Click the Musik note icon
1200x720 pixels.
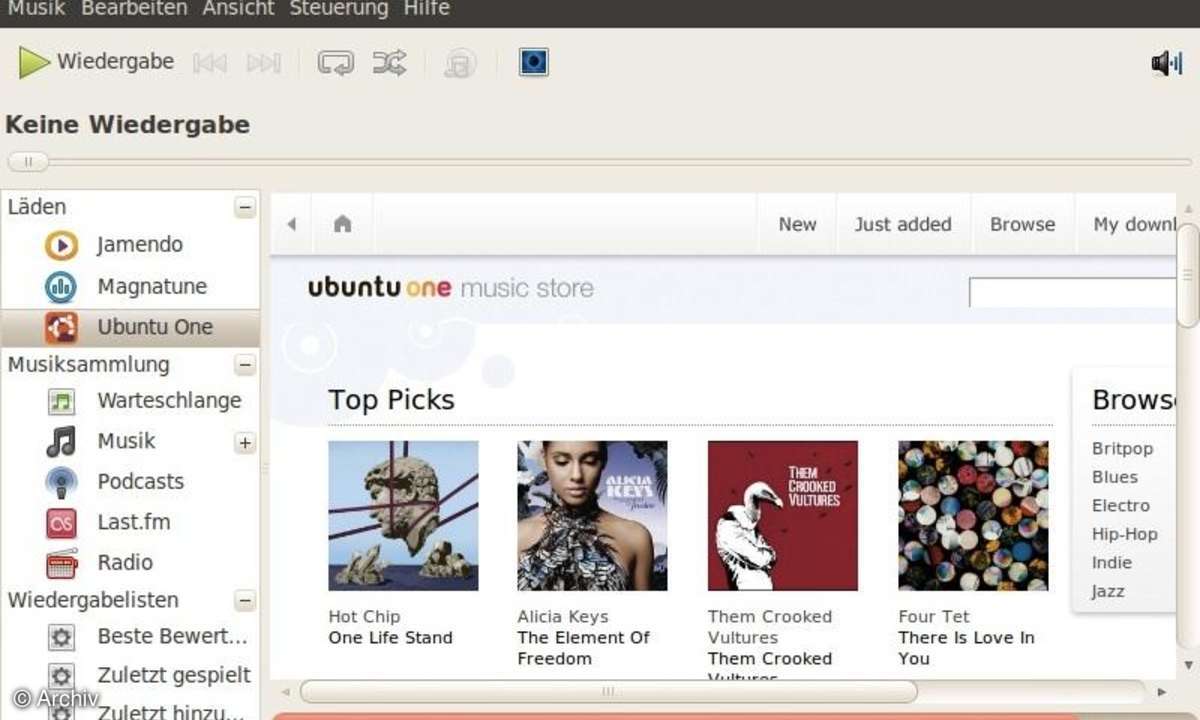coord(61,441)
